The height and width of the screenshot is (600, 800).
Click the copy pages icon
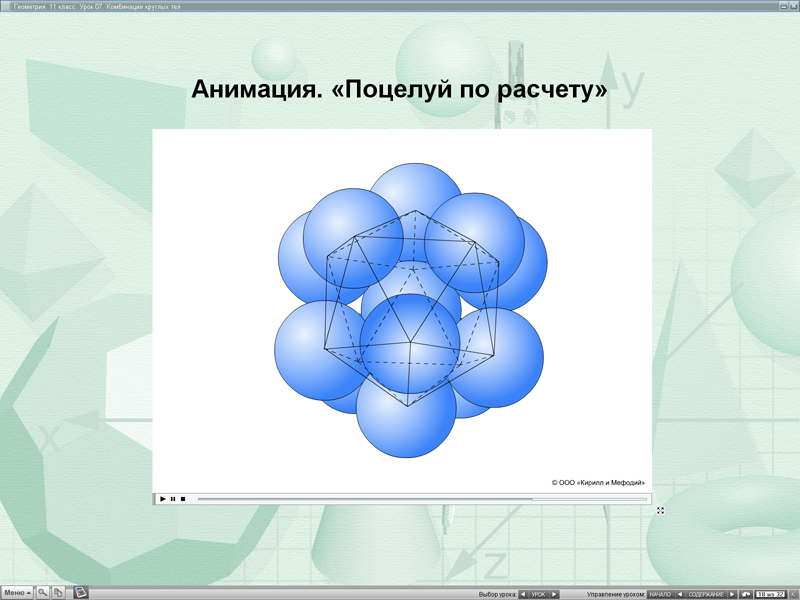(58, 593)
